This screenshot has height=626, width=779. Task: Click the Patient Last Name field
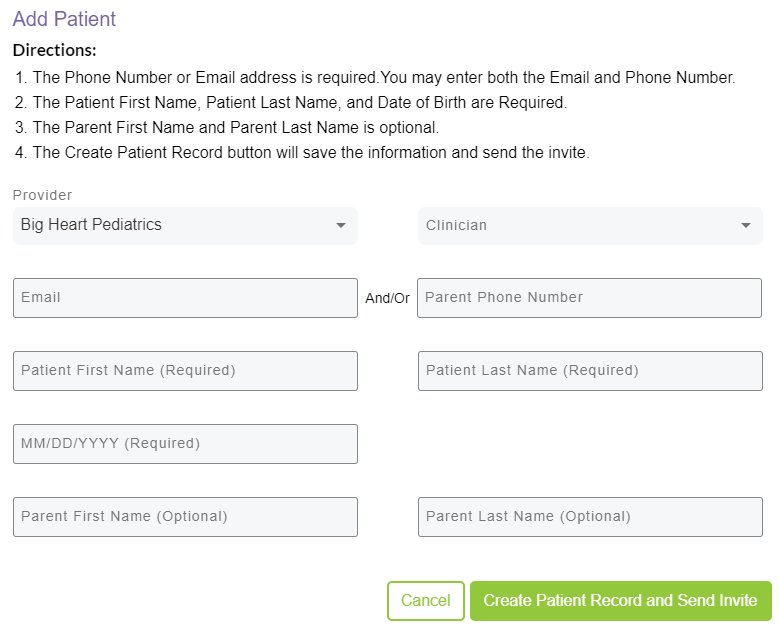(590, 371)
